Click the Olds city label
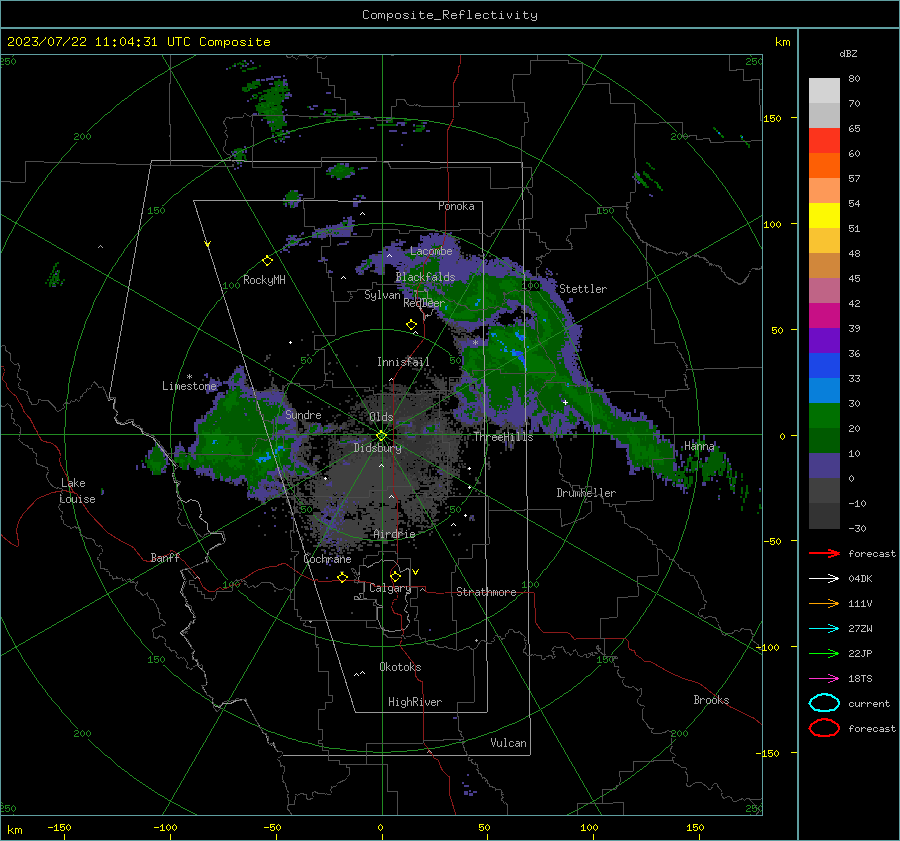 pos(381,417)
